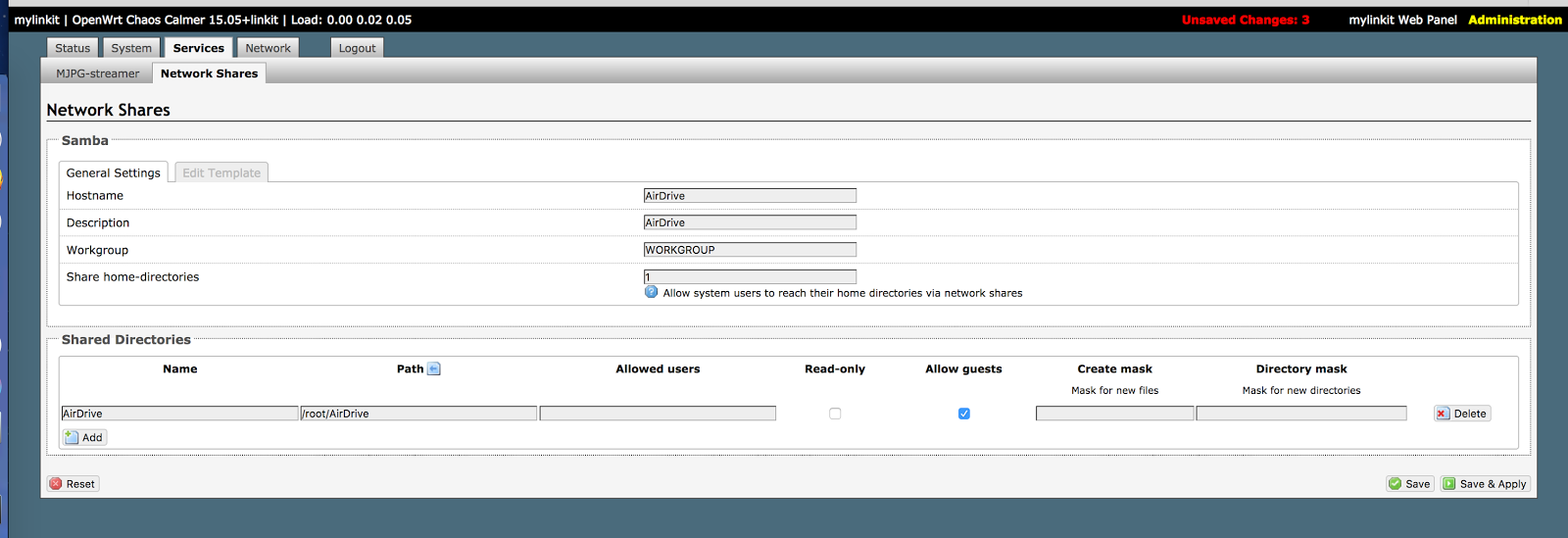1568x538 pixels.
Task: Click the Administration link
Action: 1515,20
